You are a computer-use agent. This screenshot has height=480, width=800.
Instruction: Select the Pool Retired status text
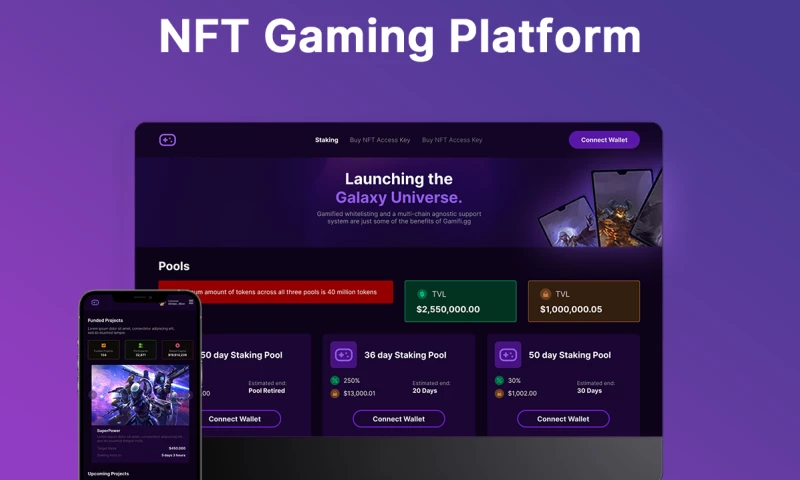(267, 391)
